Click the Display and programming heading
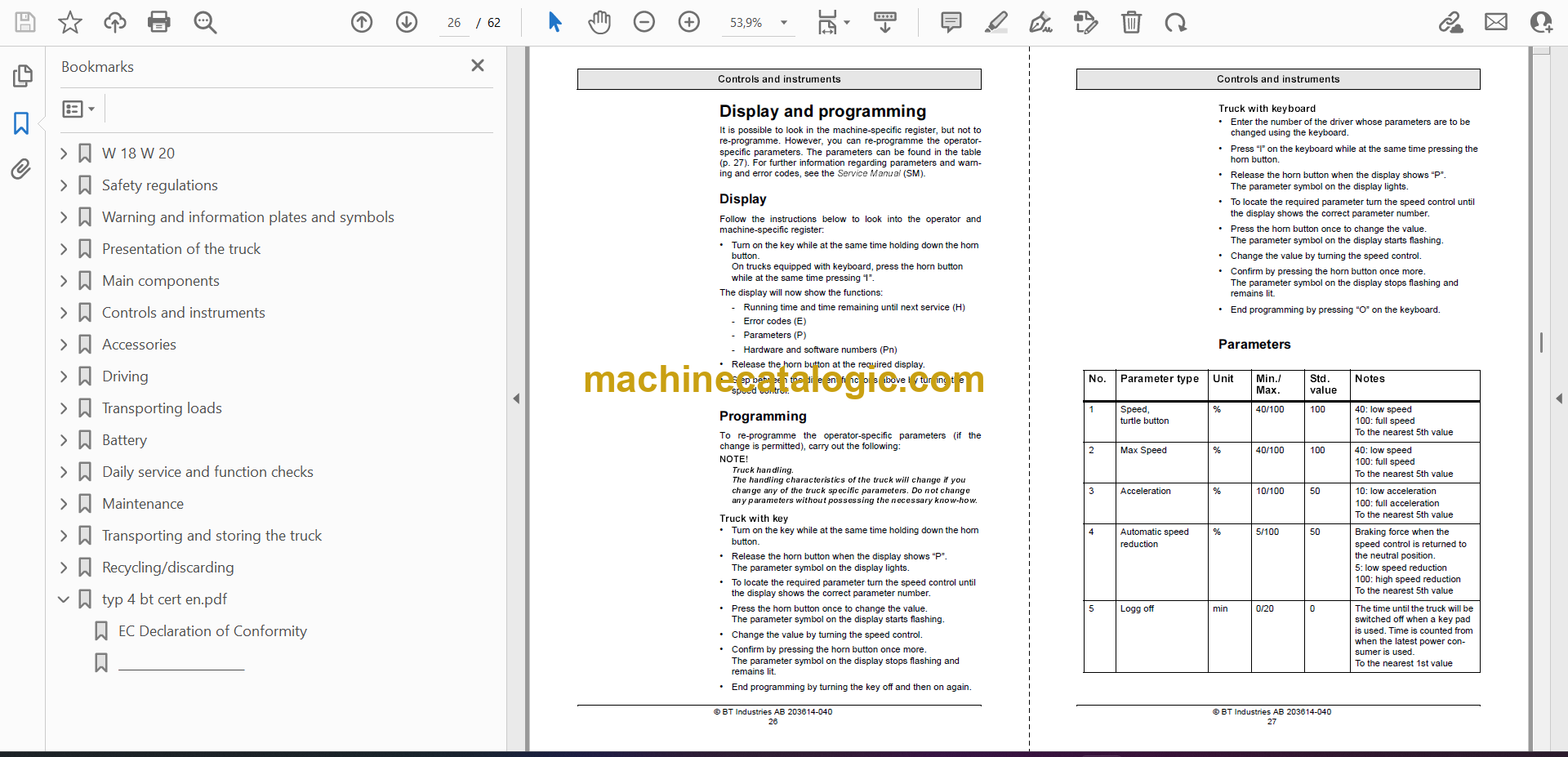The width and height of the screenshot is (1568, 757). tap(822, 111)
